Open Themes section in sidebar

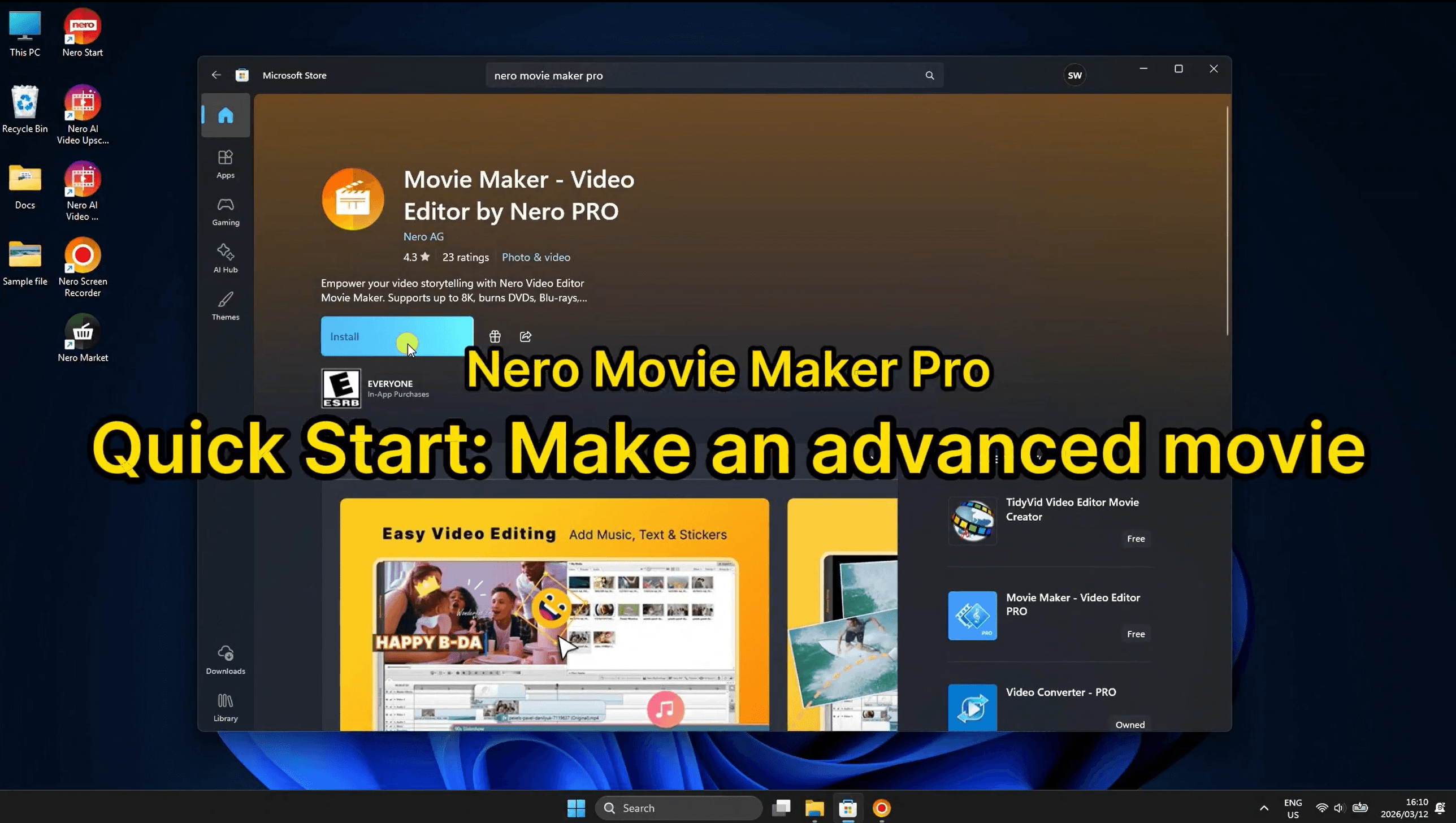[226, 306]
